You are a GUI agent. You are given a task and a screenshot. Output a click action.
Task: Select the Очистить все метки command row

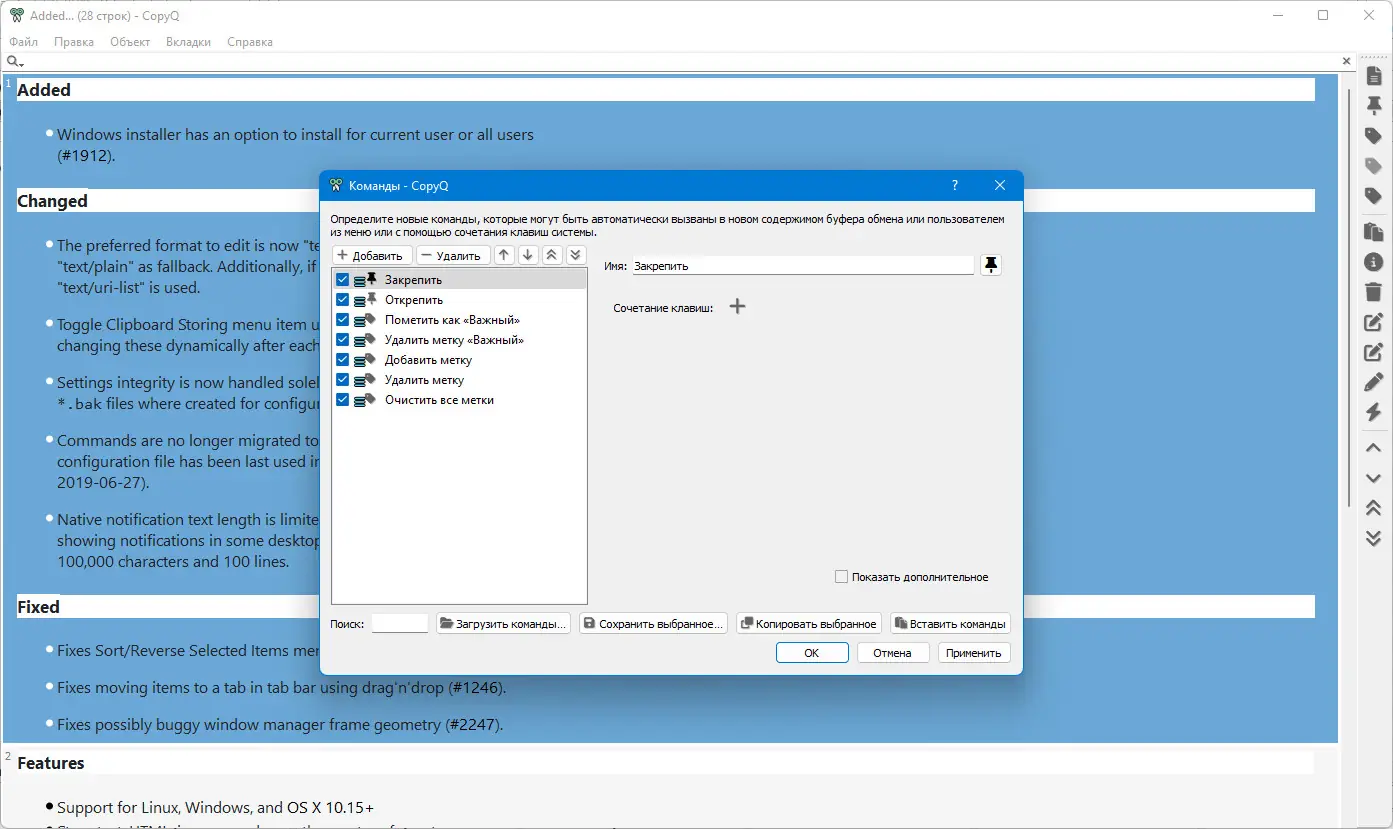[459, 400]
